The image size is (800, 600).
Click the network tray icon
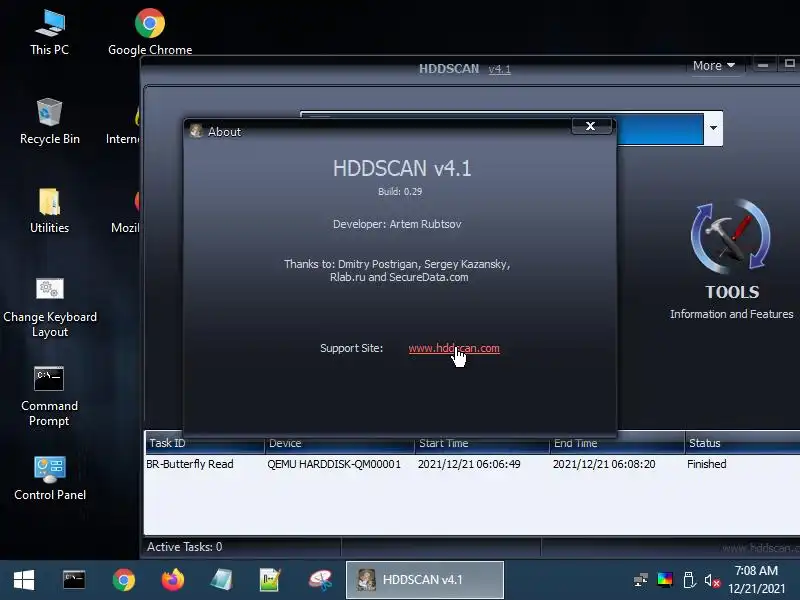(640, 580)
